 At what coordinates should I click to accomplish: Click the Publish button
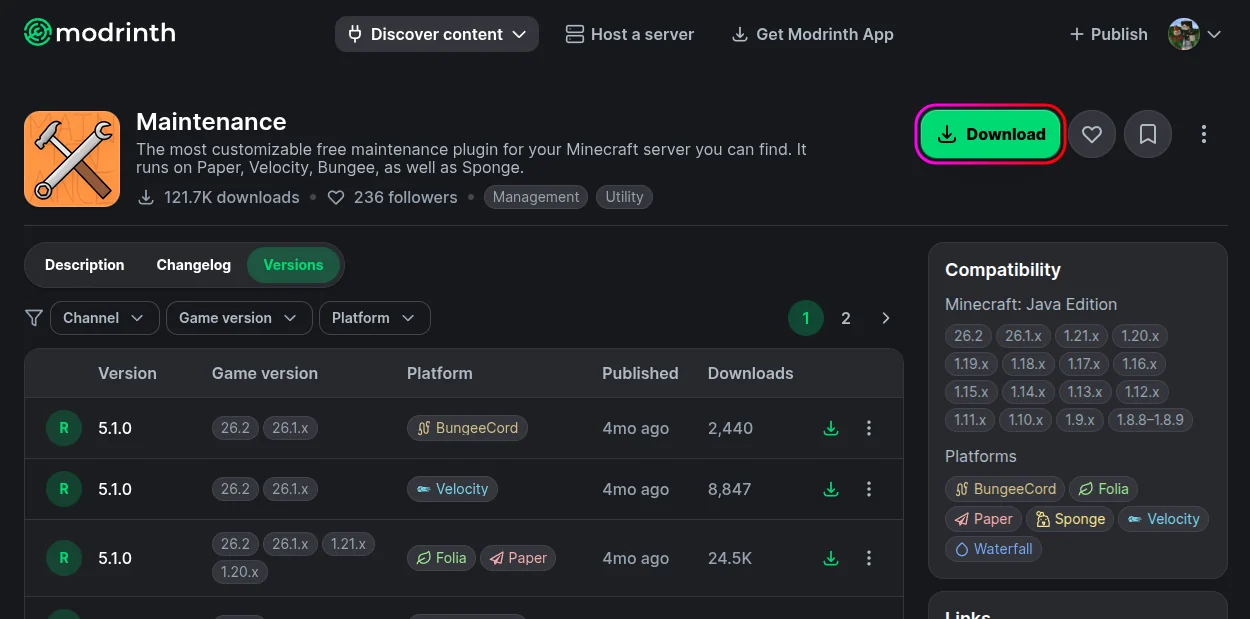[x=1108, y=34]
